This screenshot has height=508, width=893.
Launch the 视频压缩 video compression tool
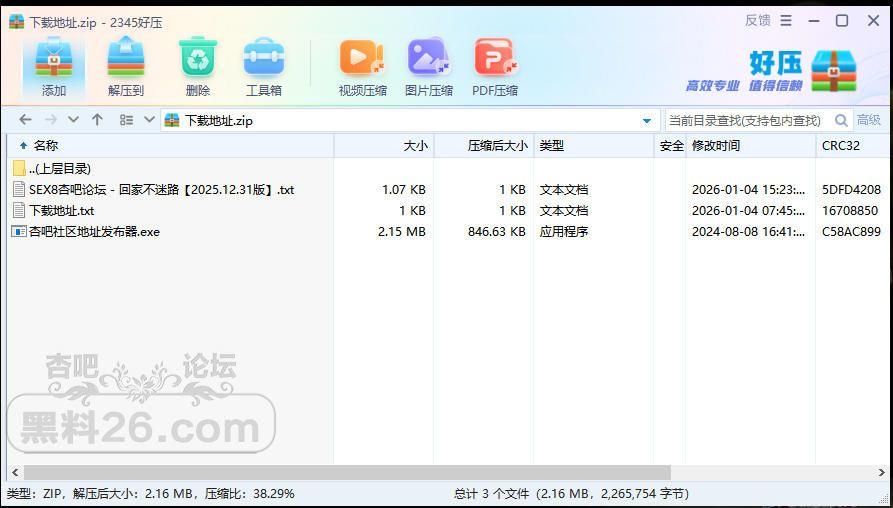click(362, 66)
